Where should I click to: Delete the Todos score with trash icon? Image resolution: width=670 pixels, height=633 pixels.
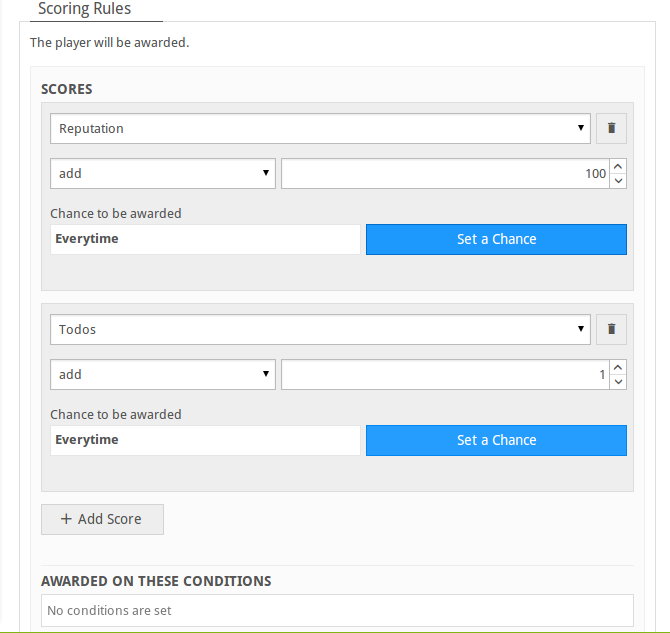[x=611, y=329]
